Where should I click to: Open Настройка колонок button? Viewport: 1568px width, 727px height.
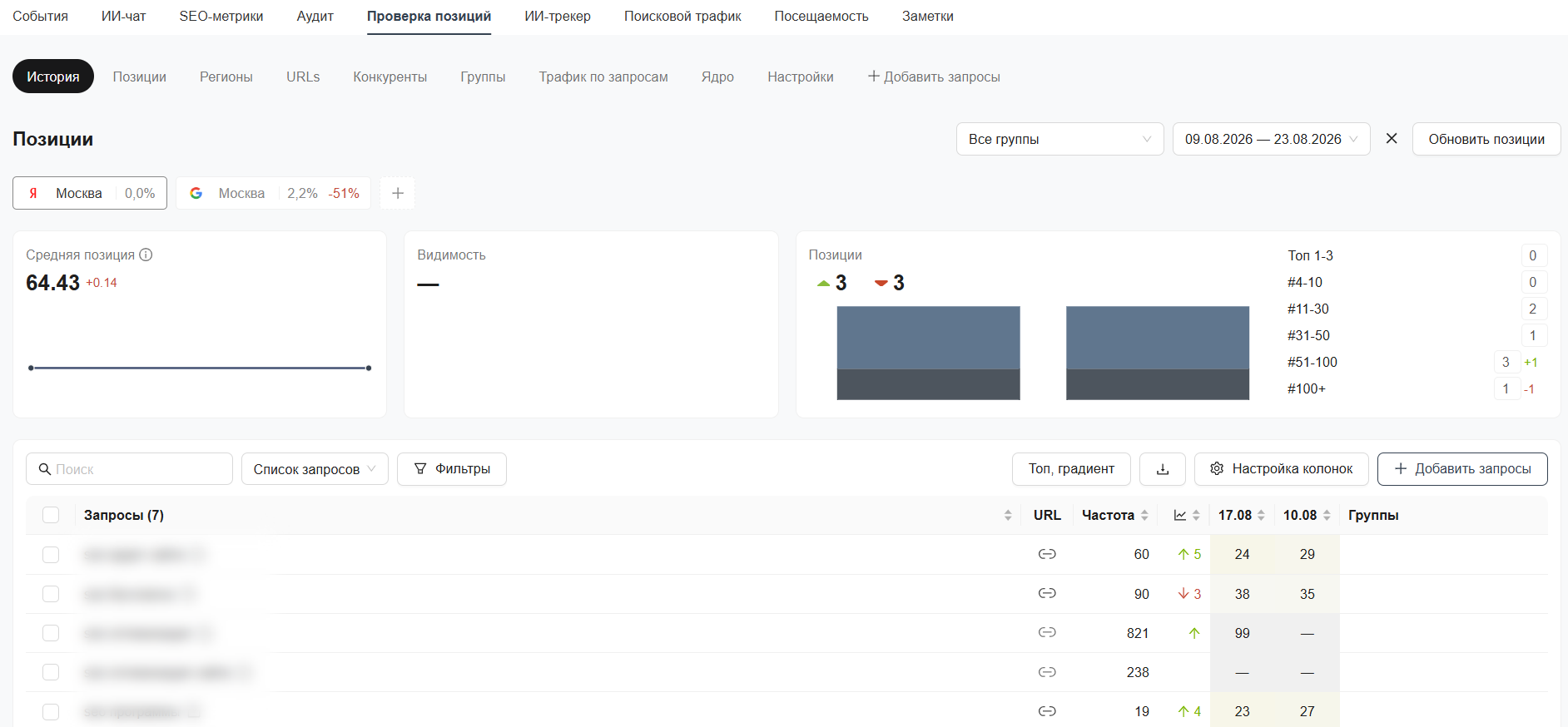pos(1281,469)
